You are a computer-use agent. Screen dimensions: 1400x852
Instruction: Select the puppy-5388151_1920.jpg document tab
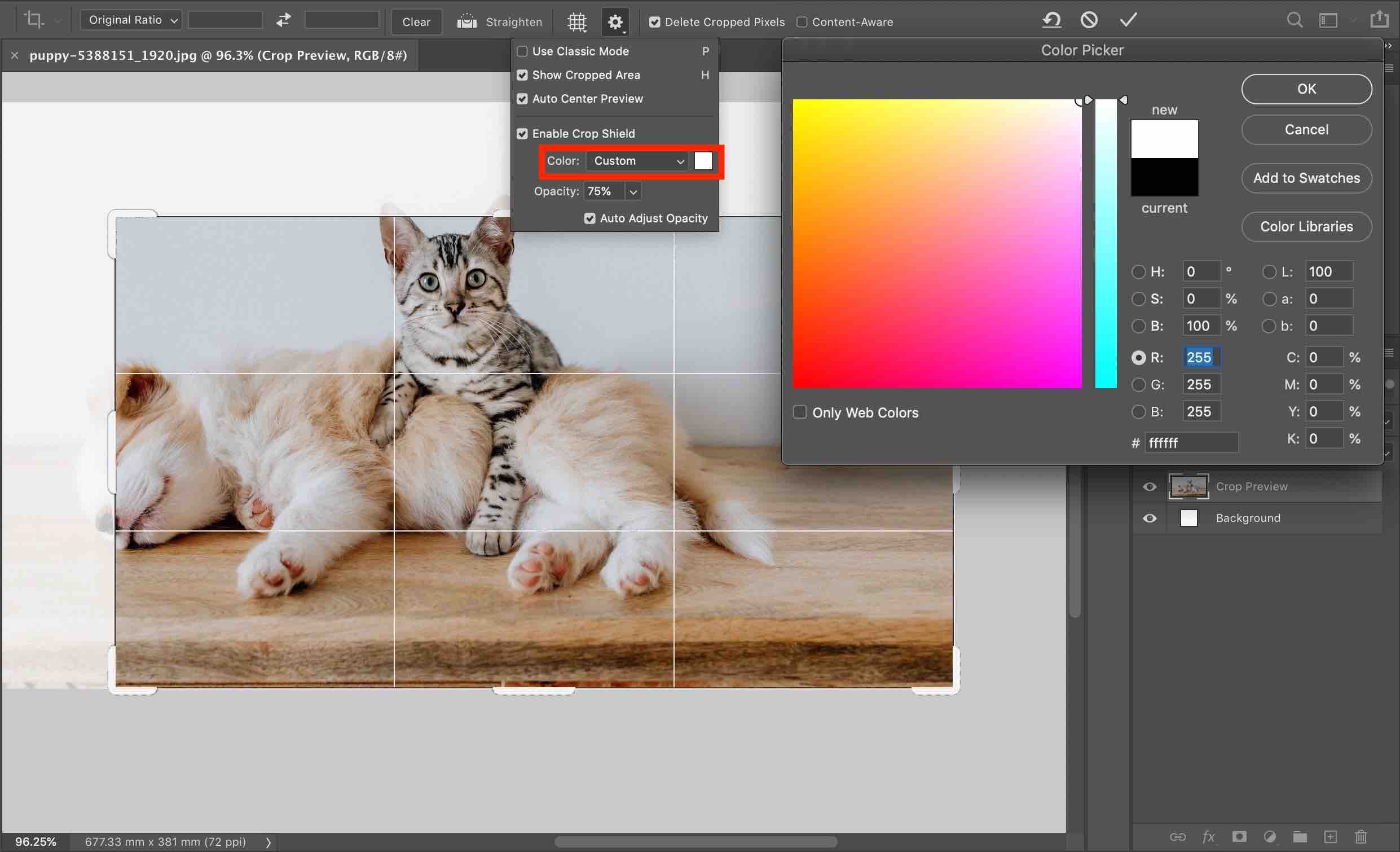point(218,55)
